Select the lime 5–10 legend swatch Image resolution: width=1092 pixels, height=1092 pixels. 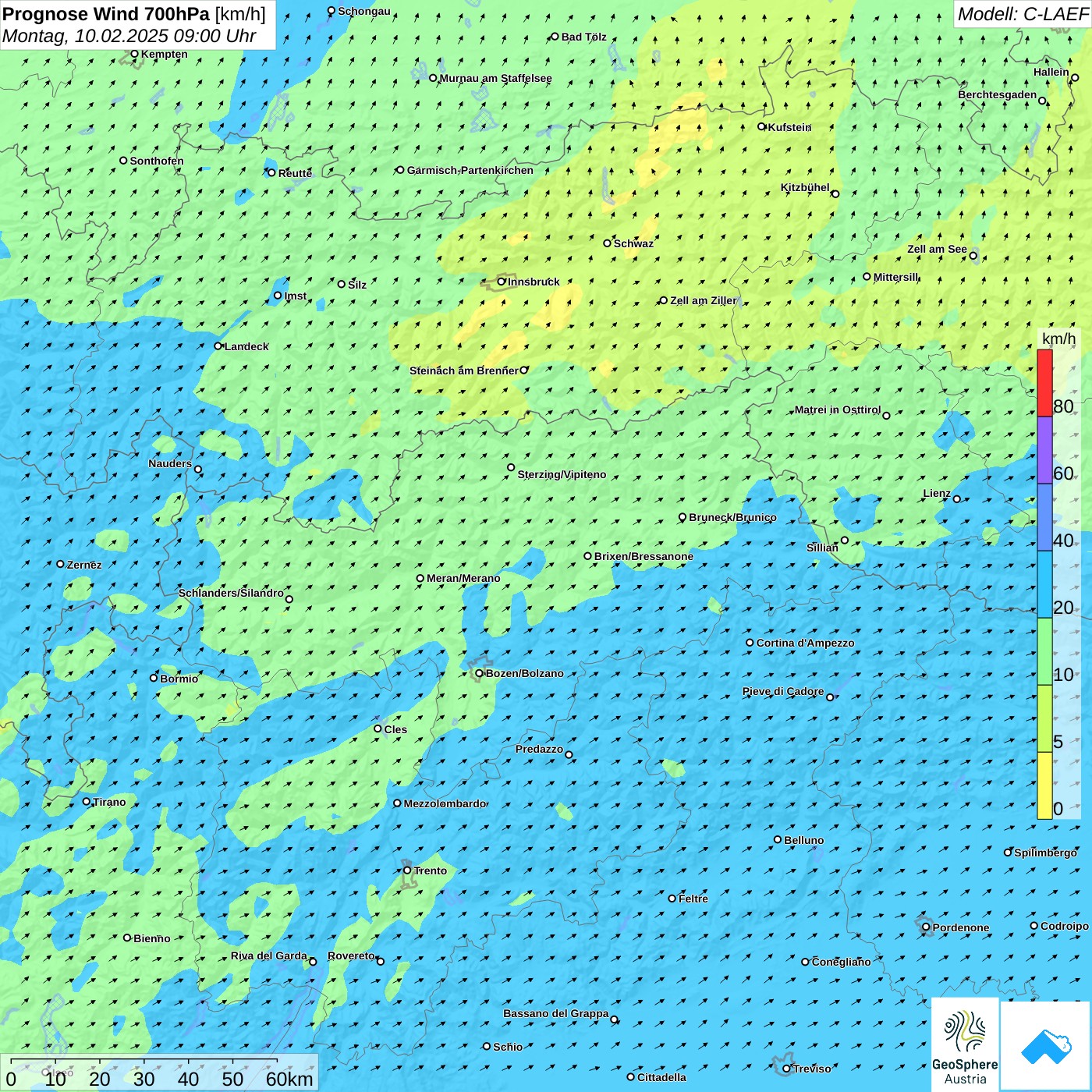pyautogui.click(x=1044, y=718)
